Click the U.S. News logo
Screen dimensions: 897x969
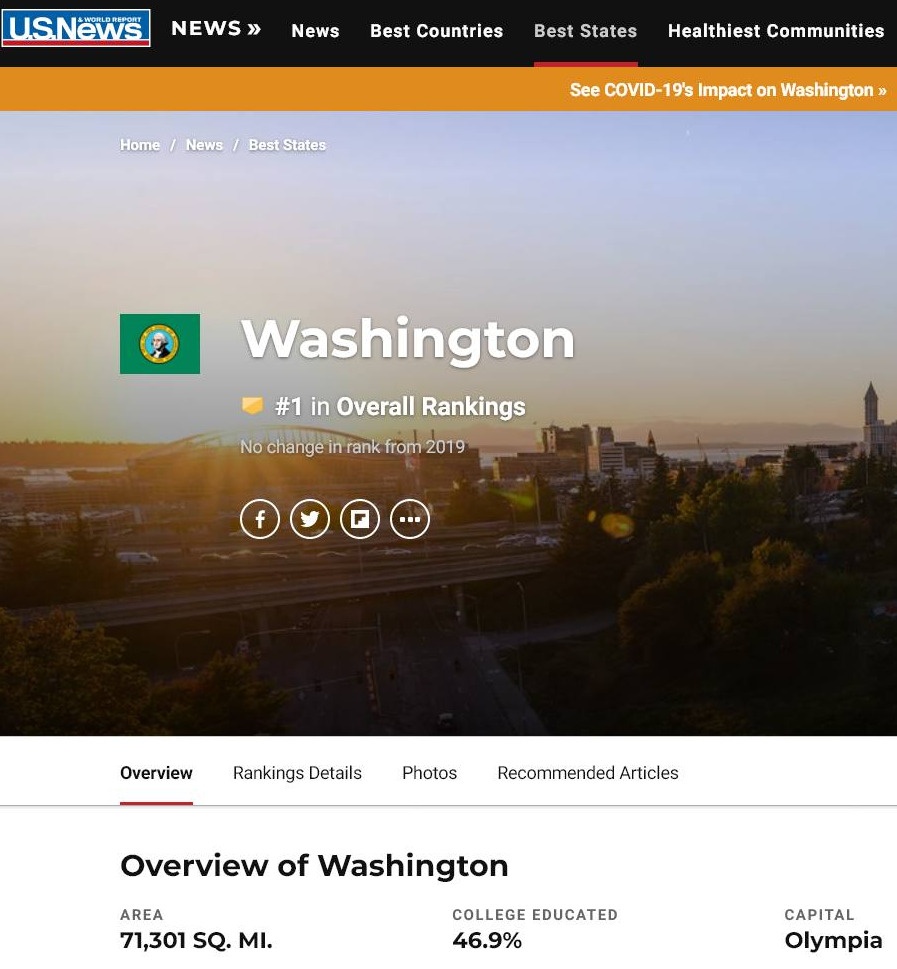tap(76, 28)
